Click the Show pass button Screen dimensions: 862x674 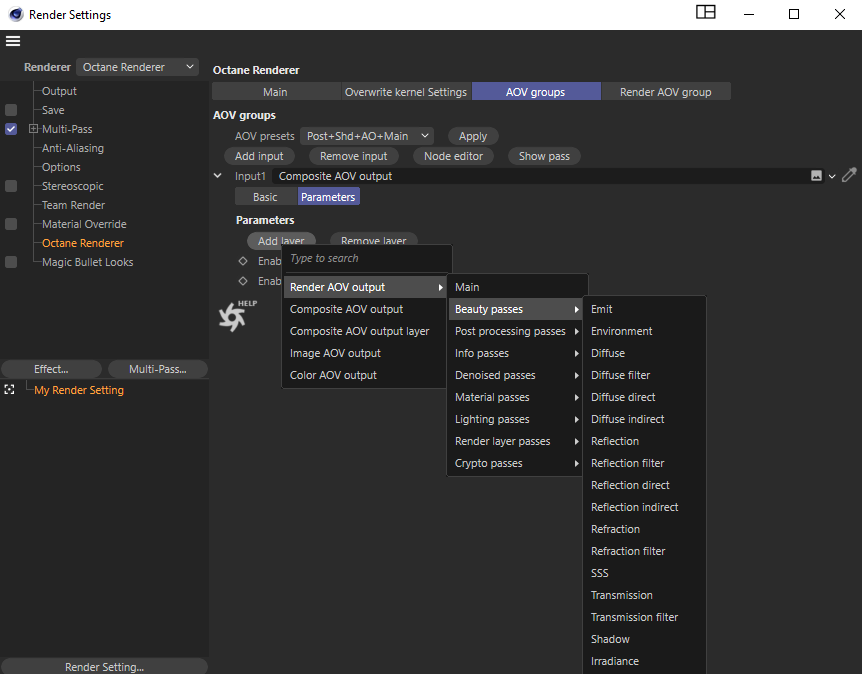tap(544, 156)
